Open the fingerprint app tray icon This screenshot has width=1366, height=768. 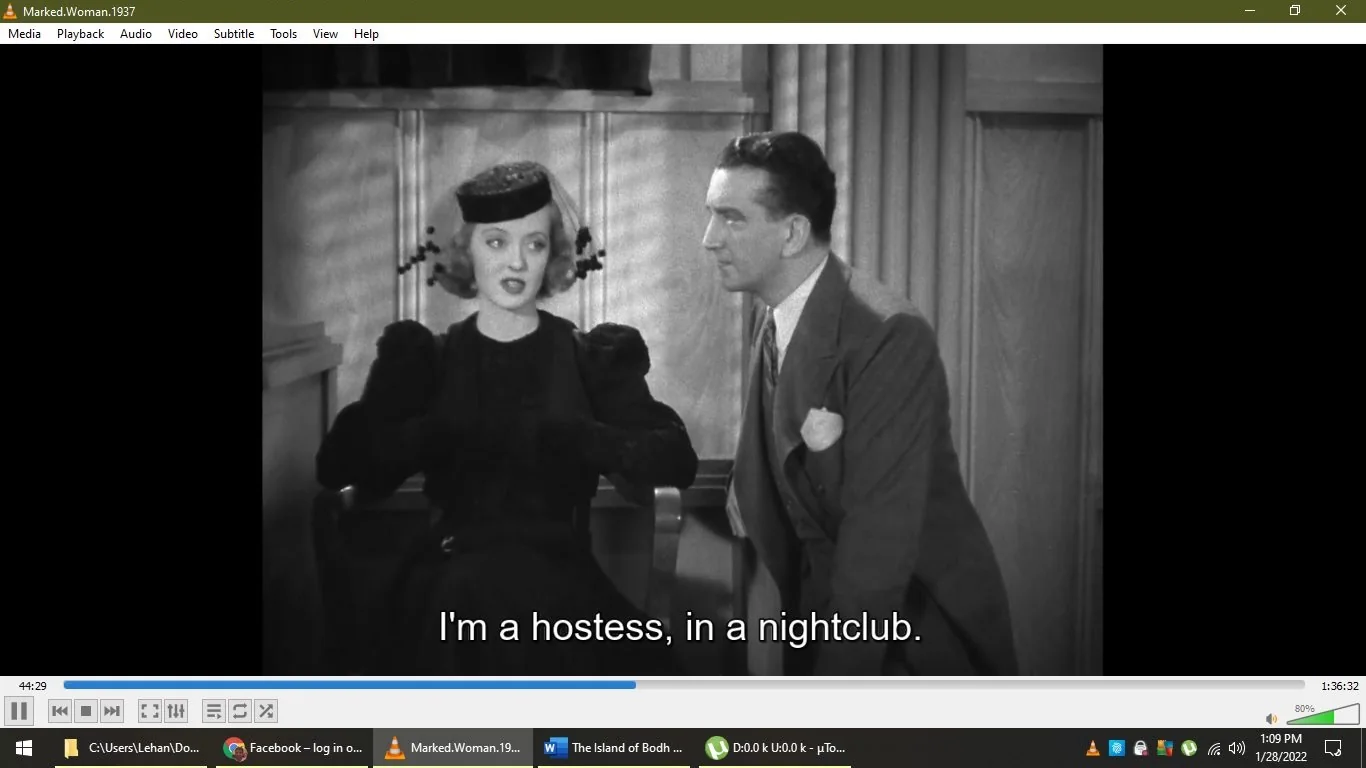1117,748
